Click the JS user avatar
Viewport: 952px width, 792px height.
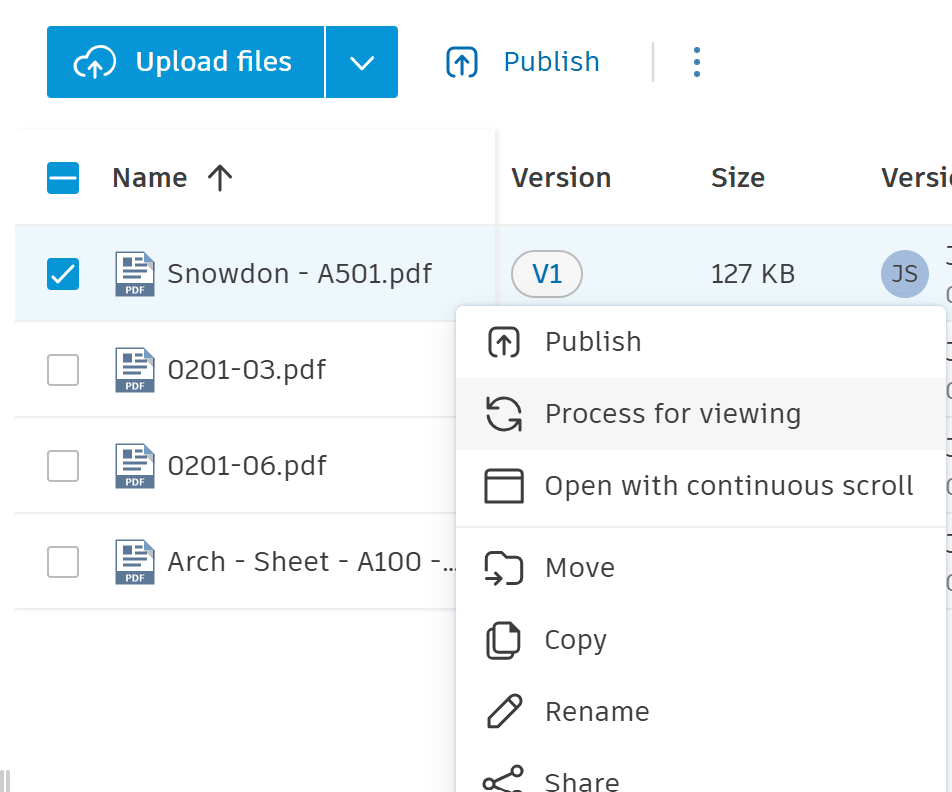(905, 274)
